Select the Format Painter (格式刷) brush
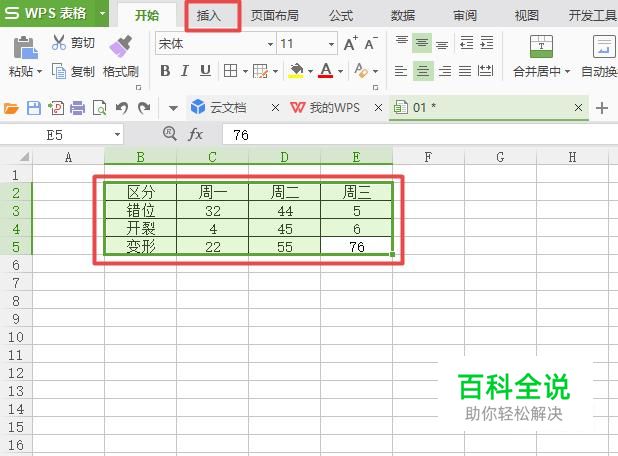618x456 pixels. [121, 46]
